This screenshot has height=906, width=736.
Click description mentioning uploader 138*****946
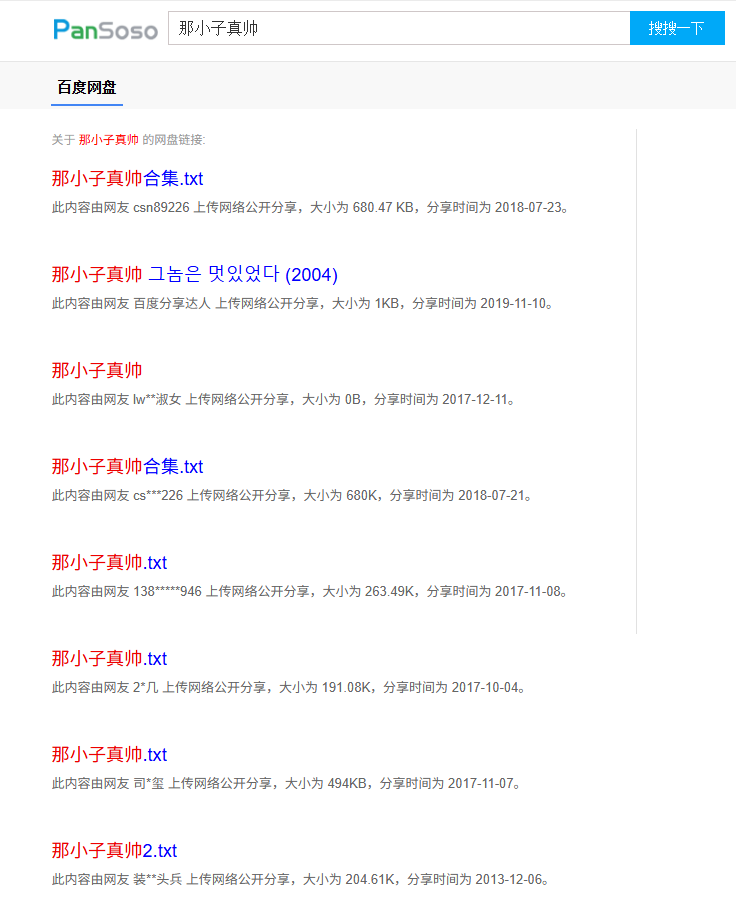pos(310,592)
